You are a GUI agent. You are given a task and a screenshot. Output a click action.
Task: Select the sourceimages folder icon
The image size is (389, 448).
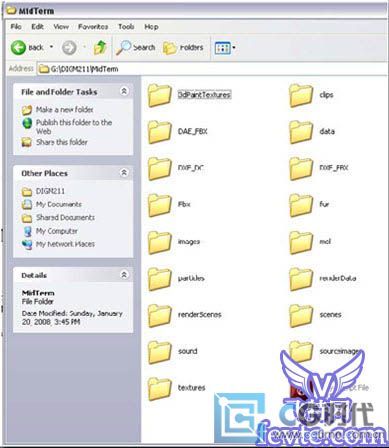click(301, 352)
